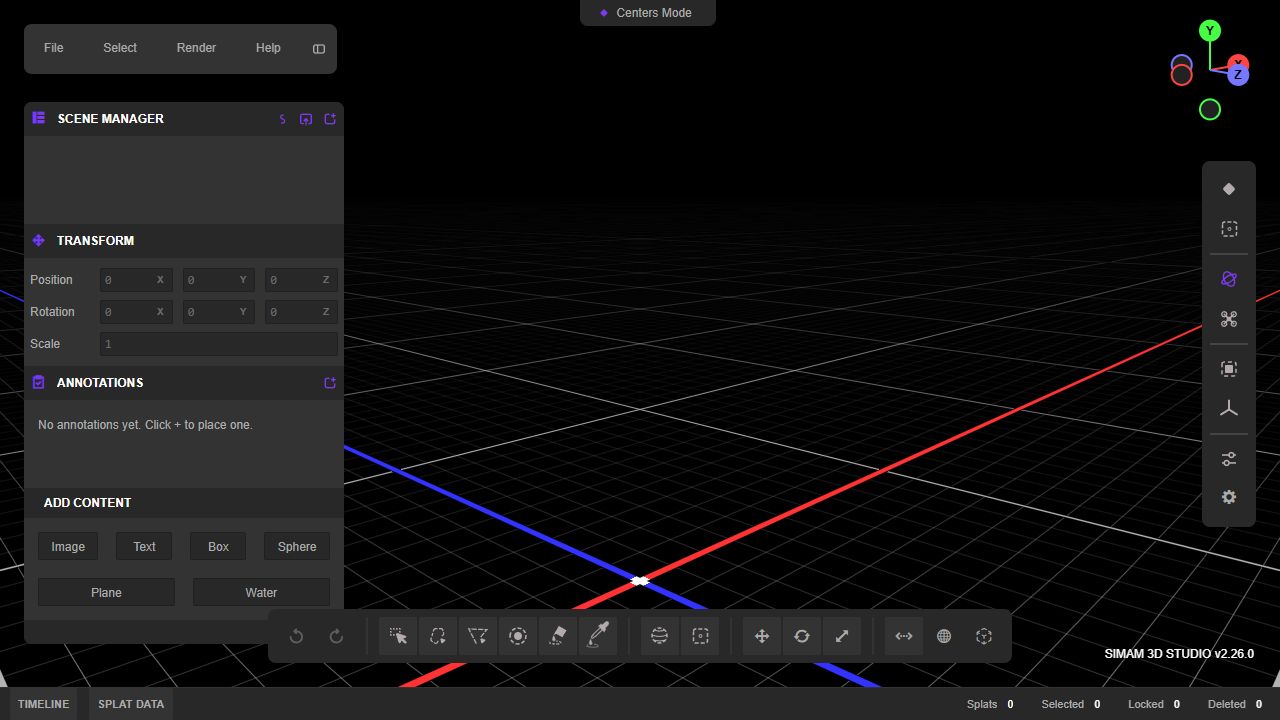Open the Splat Data tab
Screen dimensions: 1280x720
coord(131,704)
